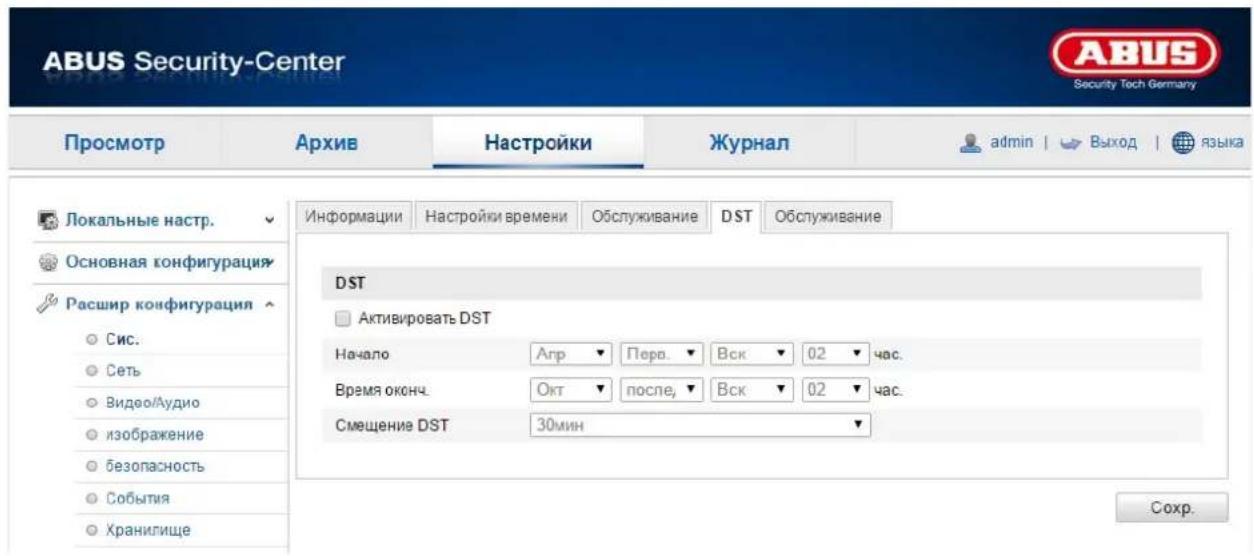Select Сис. in the sidebar

(x=121, y=339)
